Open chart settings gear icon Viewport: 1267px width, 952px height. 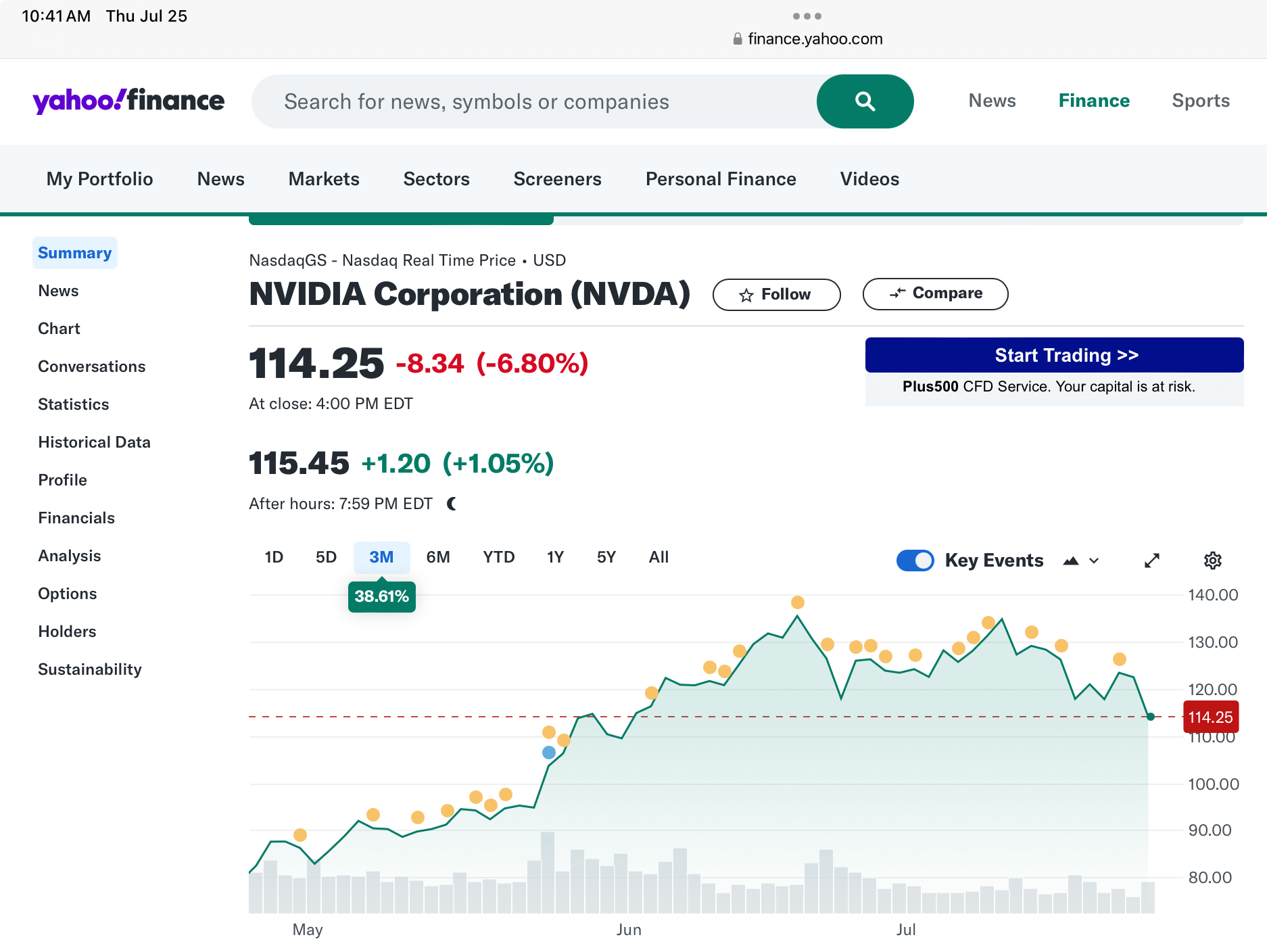[x=1212, y=561]
